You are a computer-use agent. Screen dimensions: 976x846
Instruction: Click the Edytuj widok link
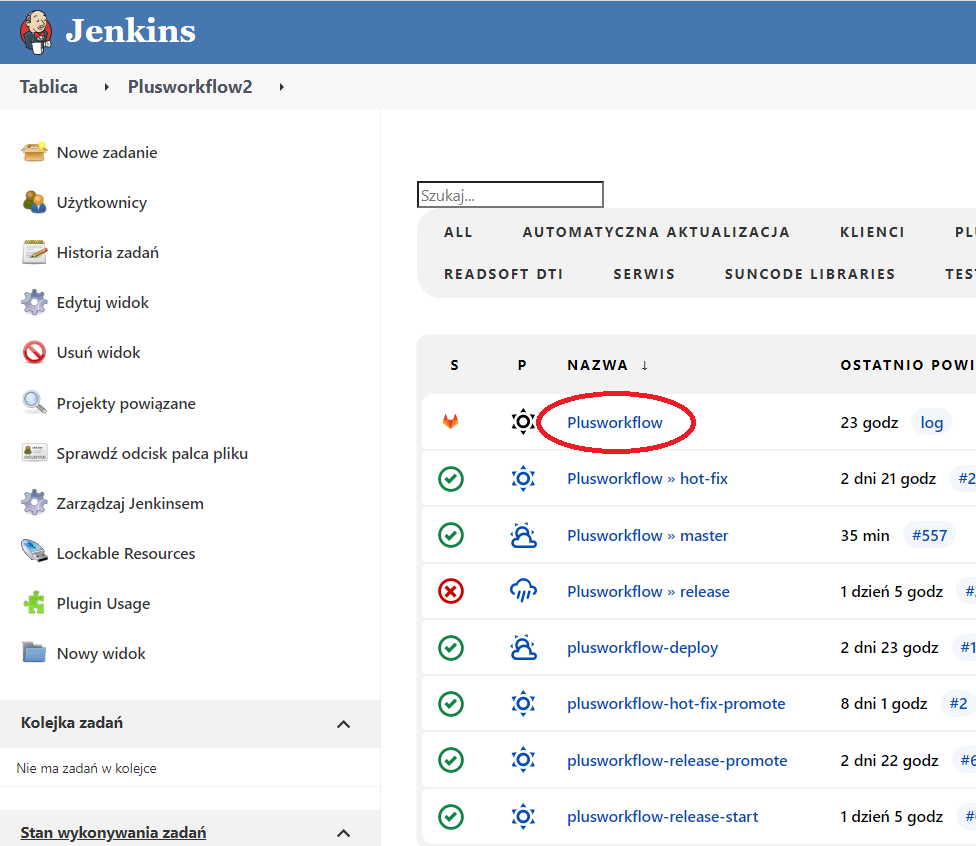point(103,303)
